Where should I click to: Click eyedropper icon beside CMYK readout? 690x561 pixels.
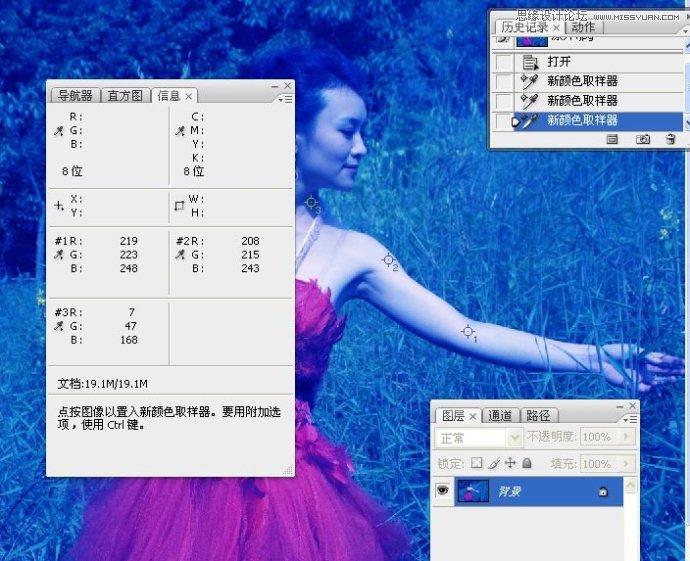coord(180,131)
